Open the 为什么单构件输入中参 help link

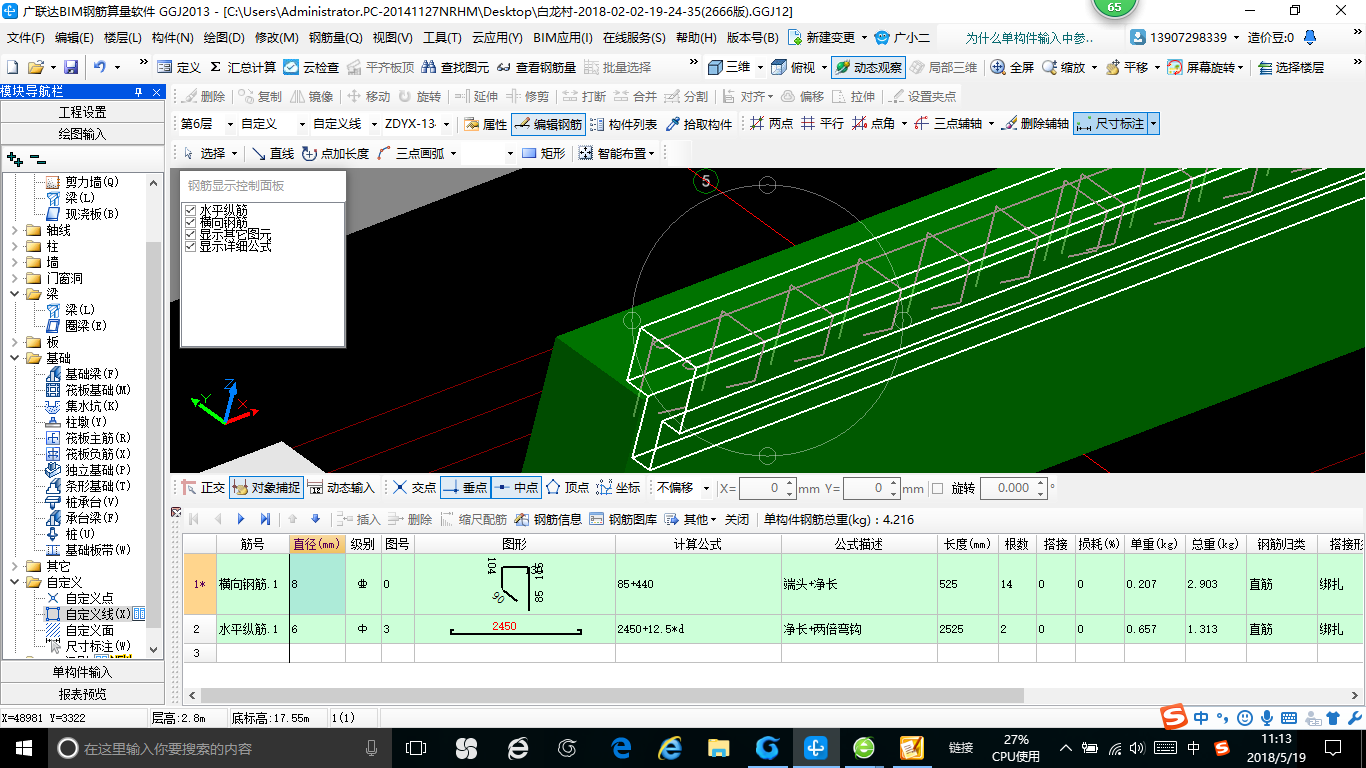(x=1030, y=38)
